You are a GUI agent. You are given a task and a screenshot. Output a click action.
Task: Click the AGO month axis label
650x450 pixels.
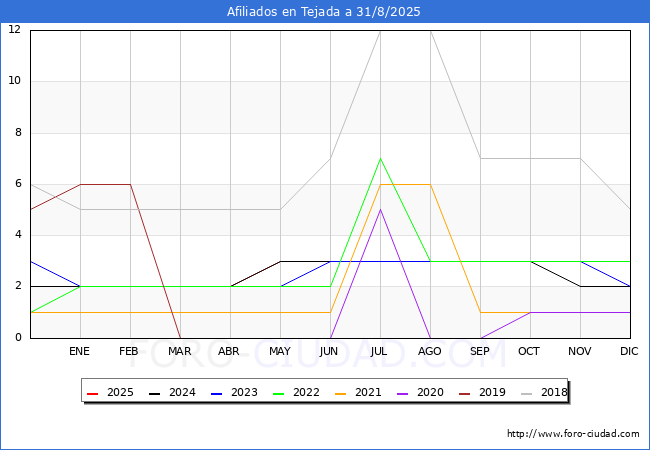(x=429, y=351)
